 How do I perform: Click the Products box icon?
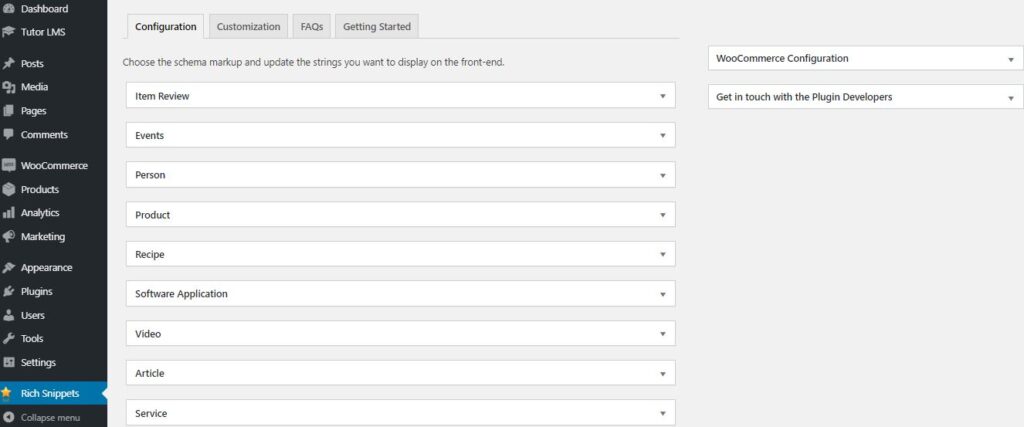[8, 189]
